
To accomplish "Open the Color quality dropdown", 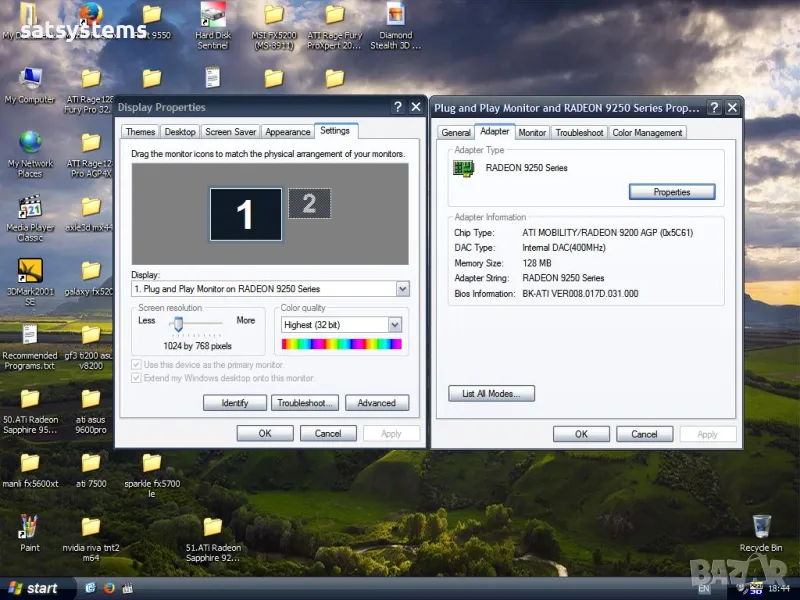I will [x=394, y=325].
